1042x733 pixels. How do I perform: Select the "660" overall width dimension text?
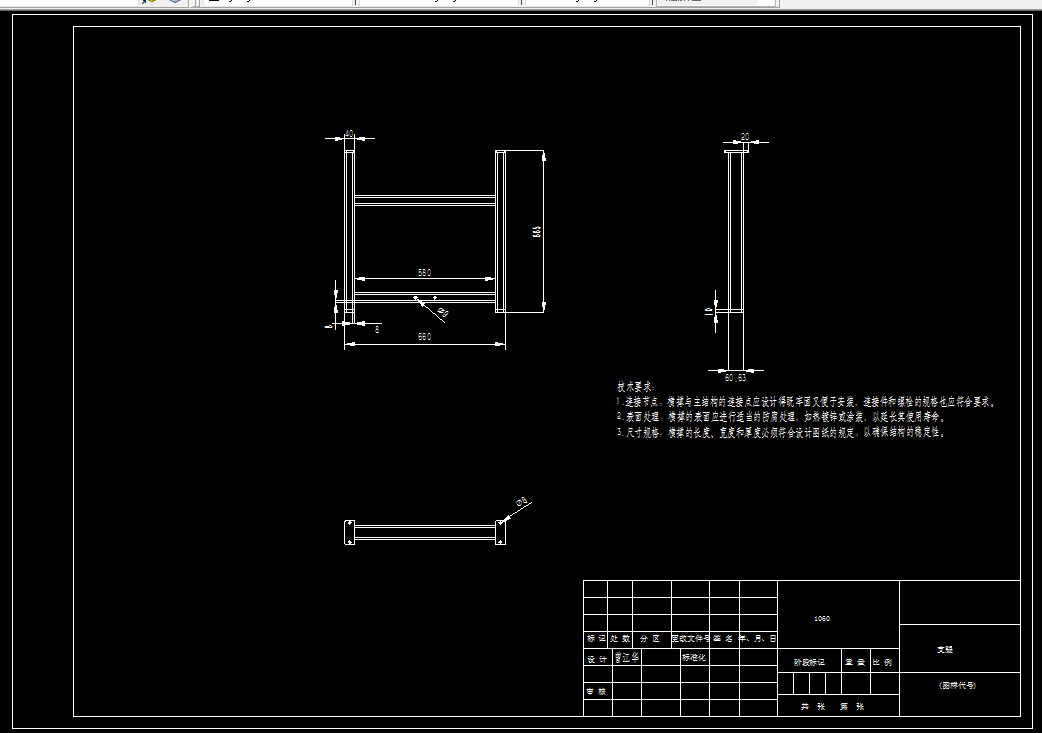point(425,337)
